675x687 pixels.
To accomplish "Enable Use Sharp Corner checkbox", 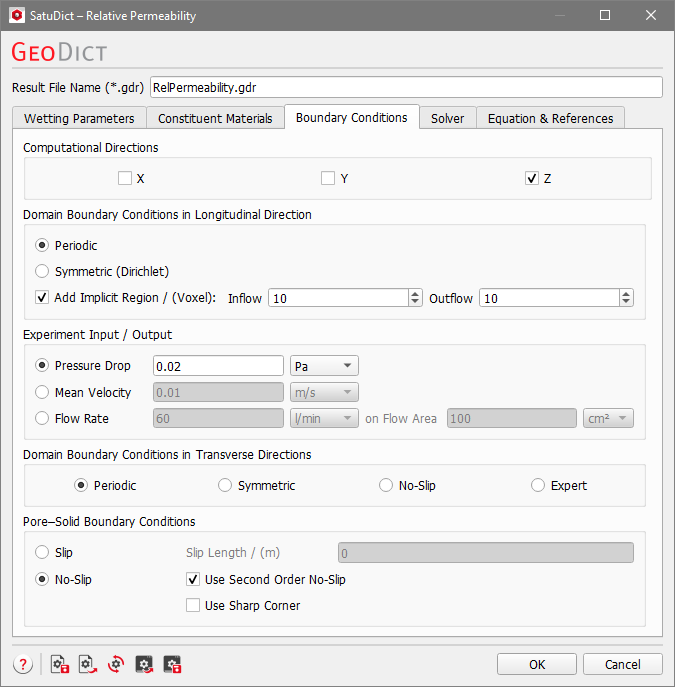I will point(193,606).
